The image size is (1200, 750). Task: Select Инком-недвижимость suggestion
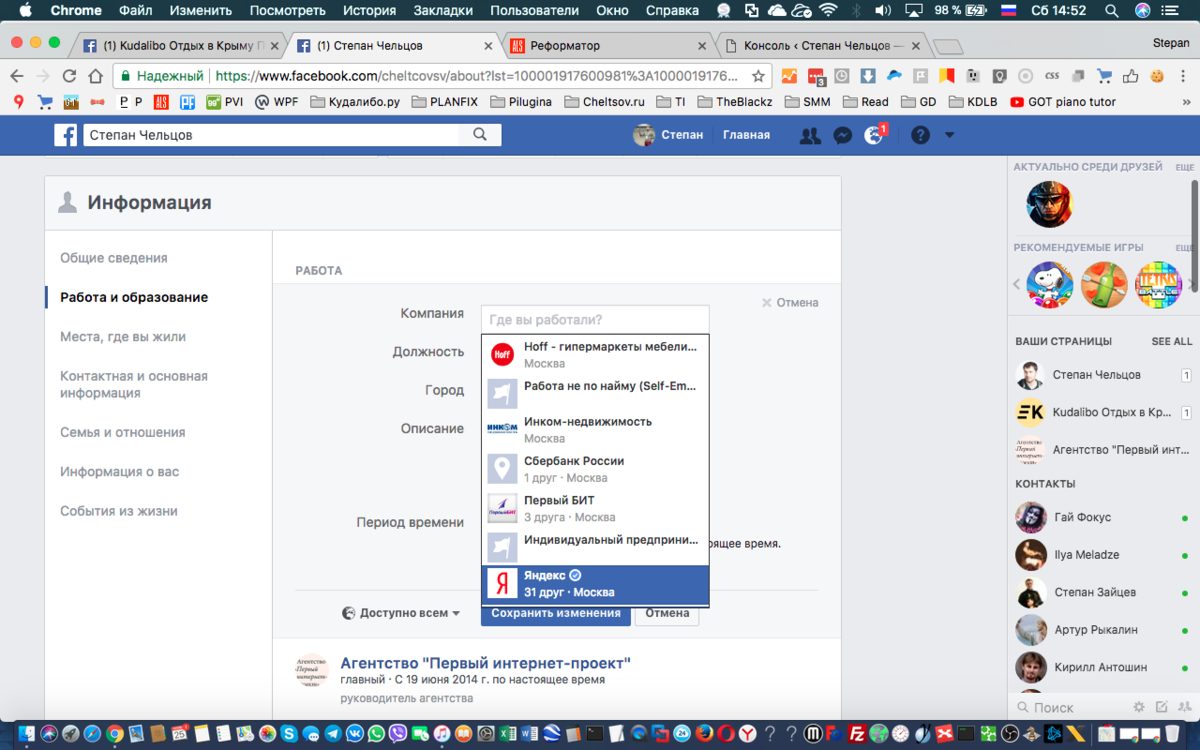[x=595, y=430]
